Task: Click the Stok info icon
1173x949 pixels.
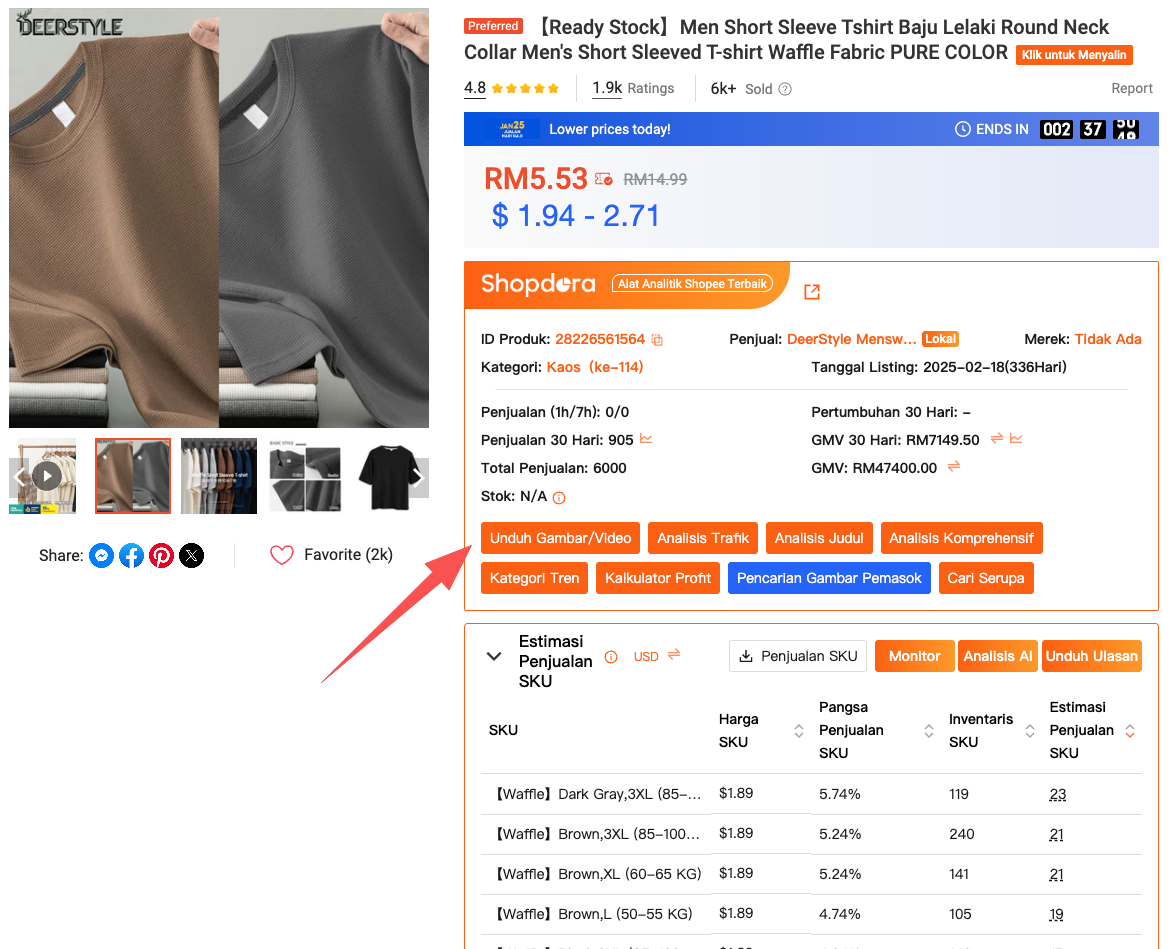Action: [559, 497]
